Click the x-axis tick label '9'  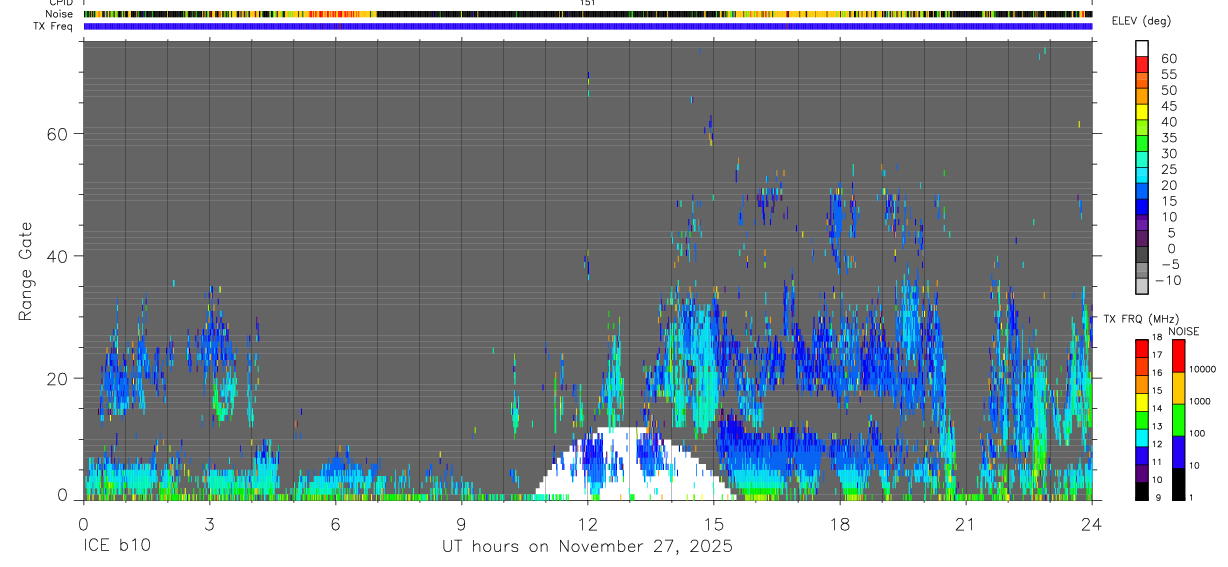[461, 525]
